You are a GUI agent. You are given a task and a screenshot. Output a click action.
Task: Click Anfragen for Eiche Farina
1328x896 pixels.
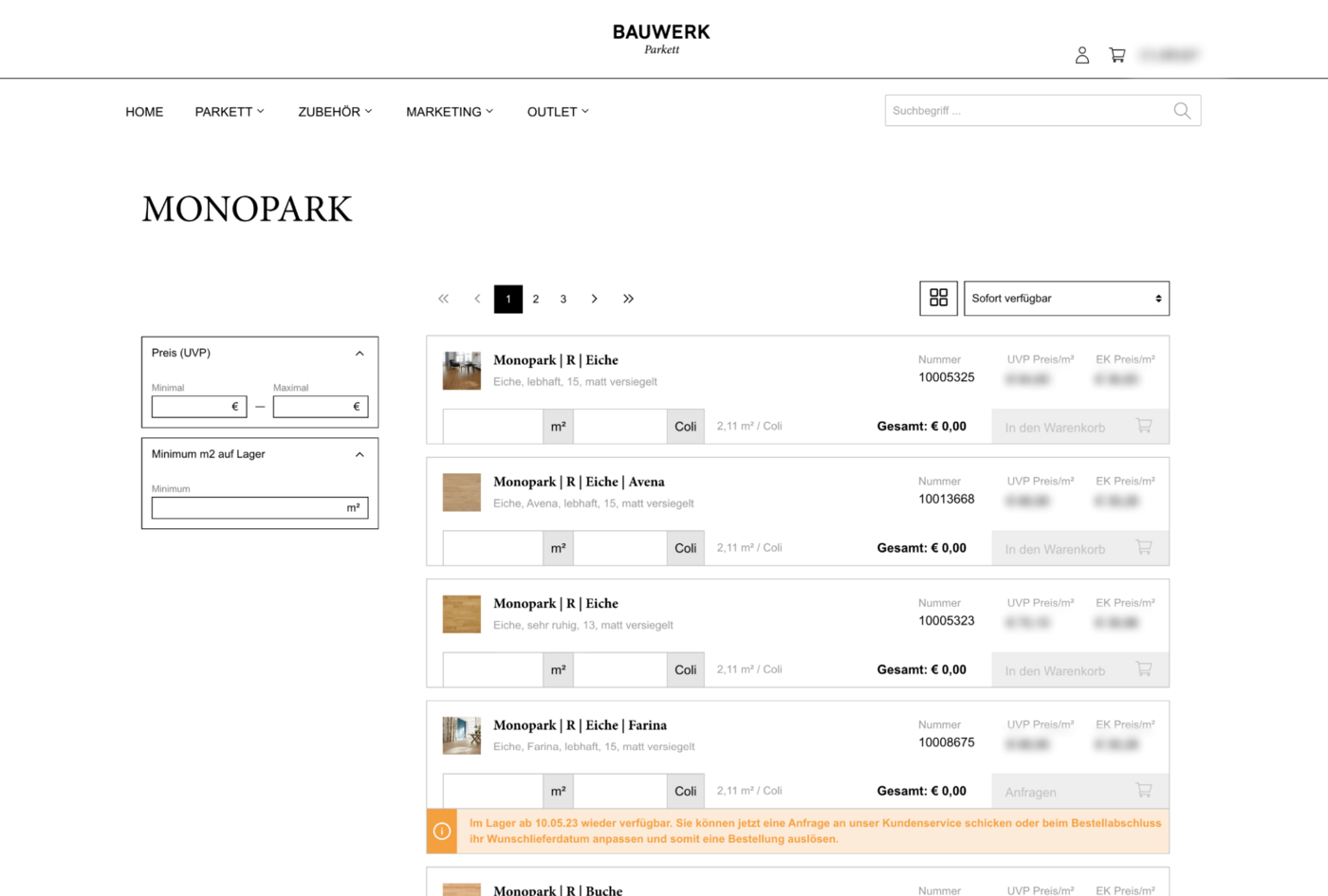pyautogui.click(x=1079, y=792)
